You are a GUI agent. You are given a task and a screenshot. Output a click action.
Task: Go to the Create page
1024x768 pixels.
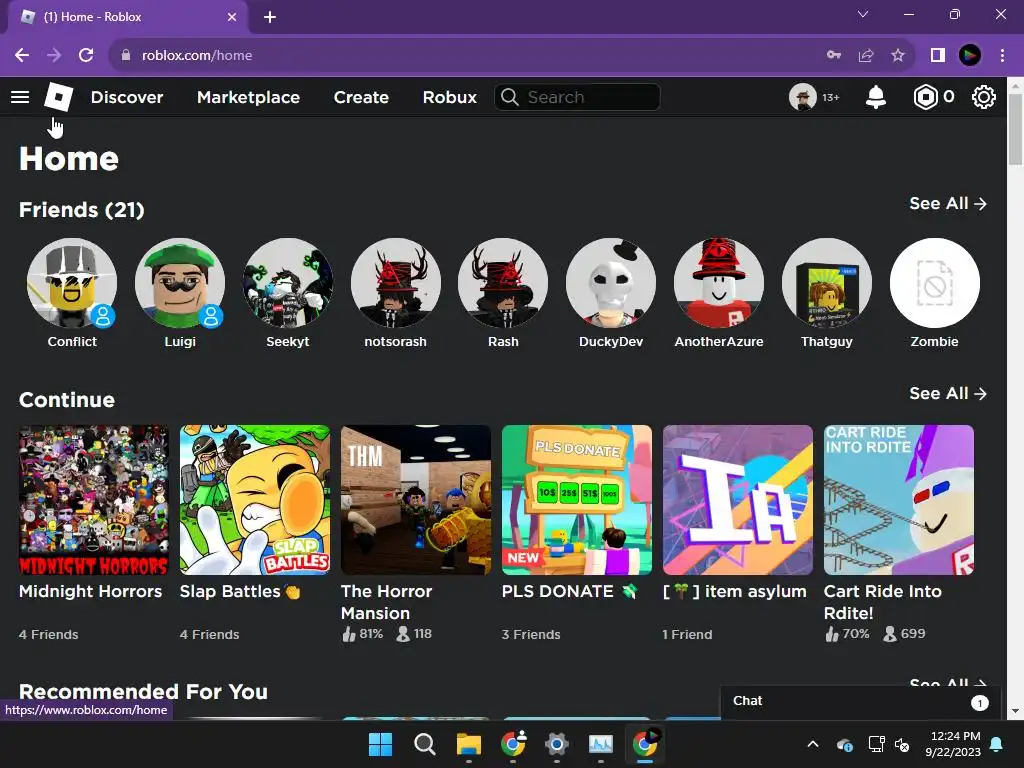coord(361,97)
